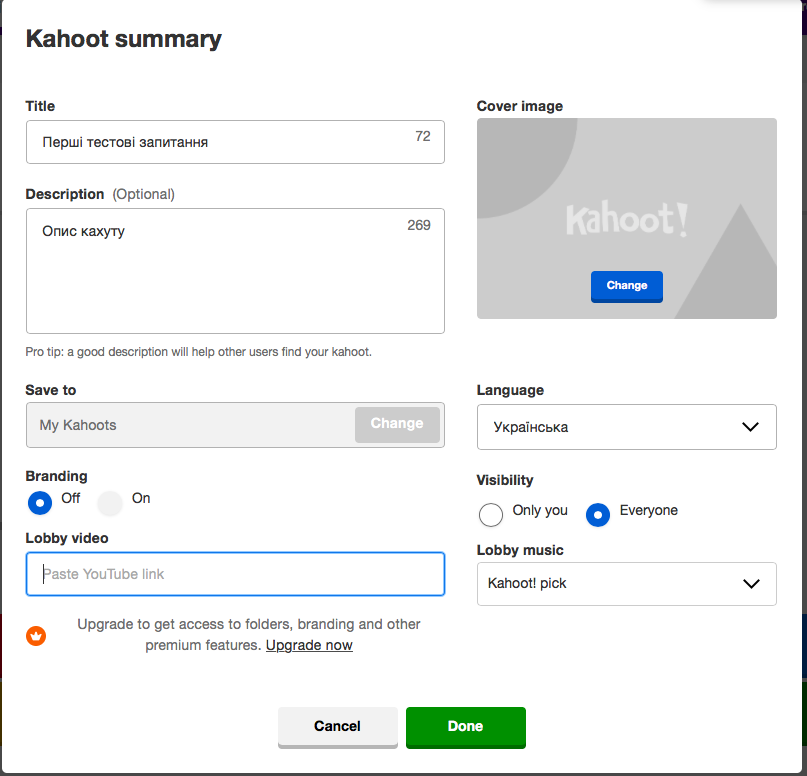Viewport: 807px width, 776px height.
Task: Open the Lobby music dropdown
Action: tap(626, 584)
